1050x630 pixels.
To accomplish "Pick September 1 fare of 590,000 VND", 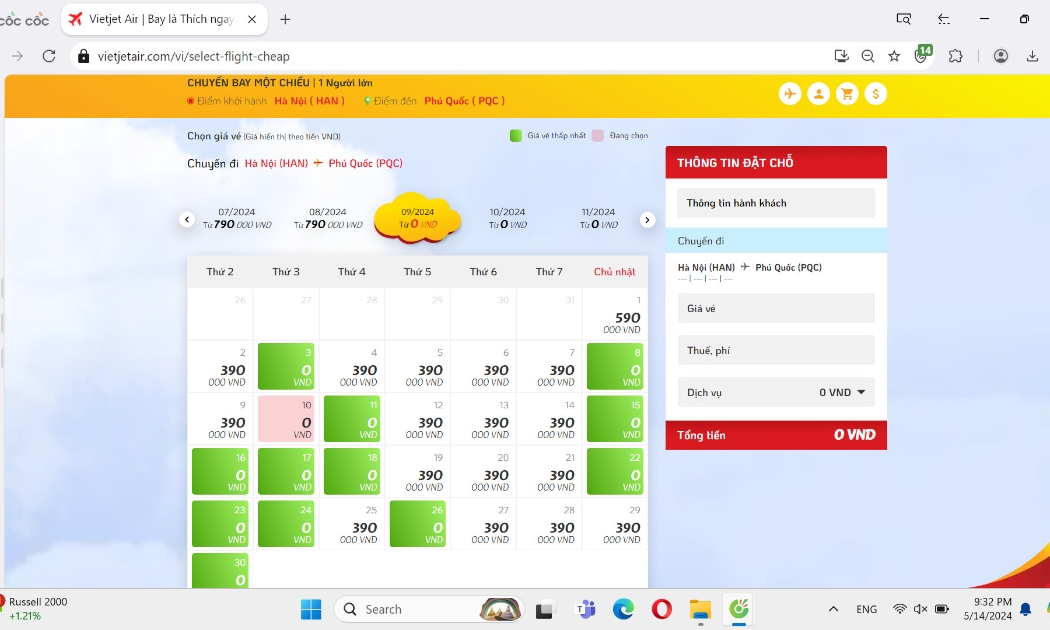I will (x=615, y=314).
